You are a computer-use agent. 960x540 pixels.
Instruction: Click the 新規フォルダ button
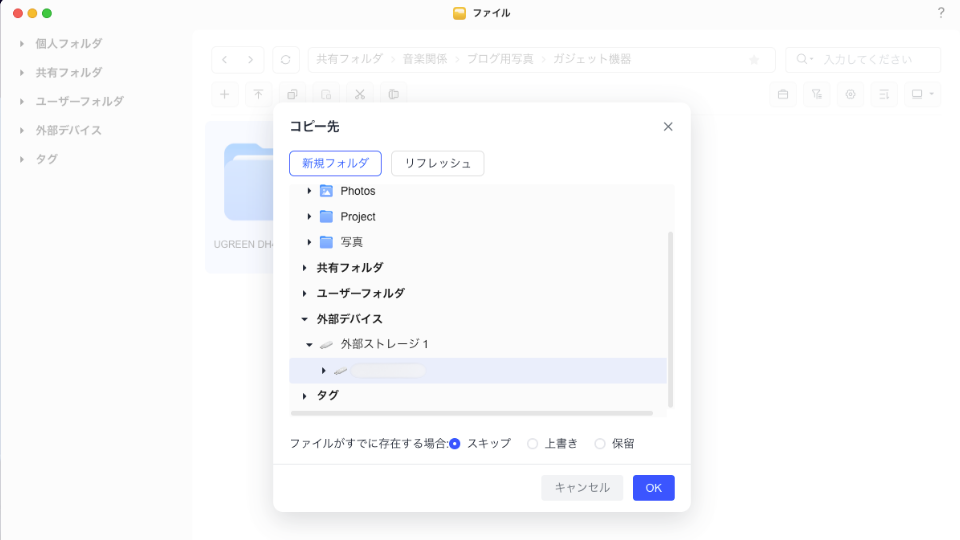pyautogui.click(x=335, y=163)
